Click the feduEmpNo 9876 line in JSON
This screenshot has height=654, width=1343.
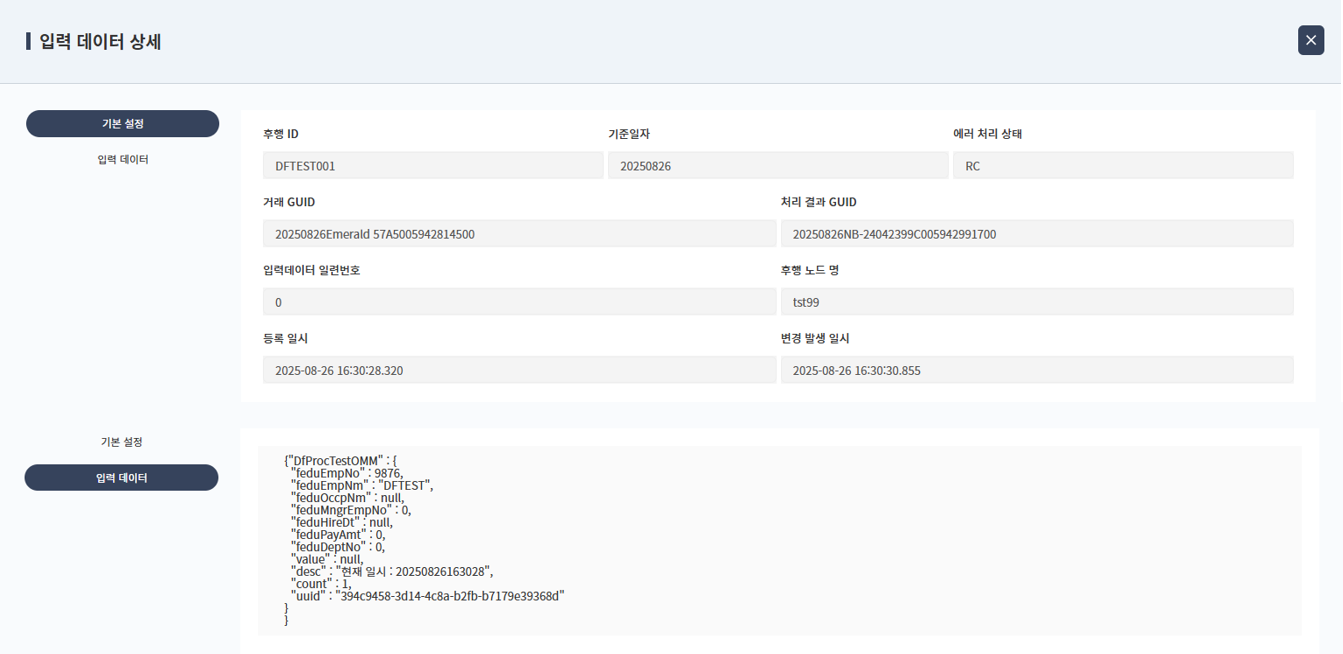[x=346, y=473]
